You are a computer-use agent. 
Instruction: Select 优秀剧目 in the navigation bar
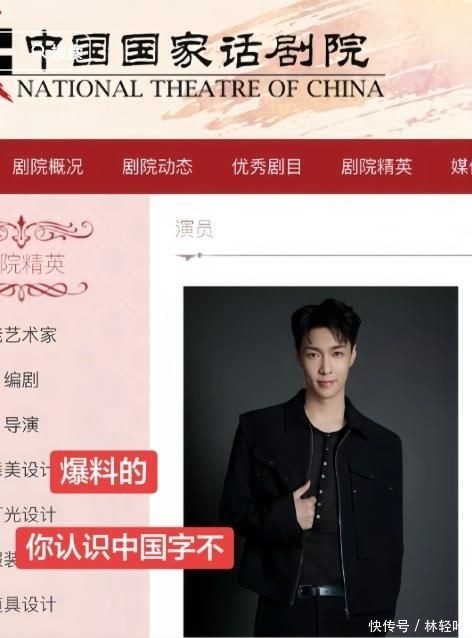267,167
